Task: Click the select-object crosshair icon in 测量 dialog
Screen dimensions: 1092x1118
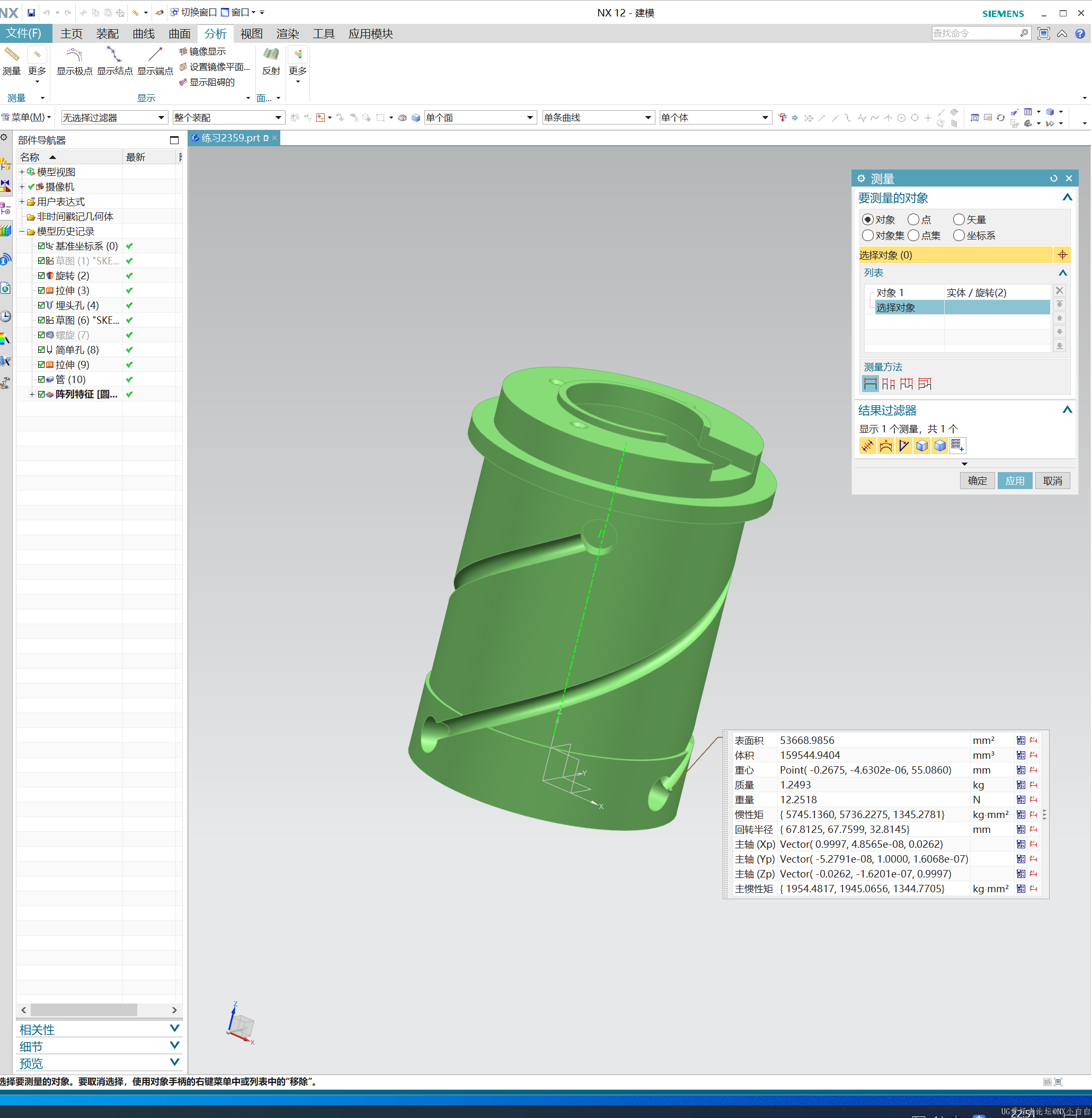Action: (1062, 255)
